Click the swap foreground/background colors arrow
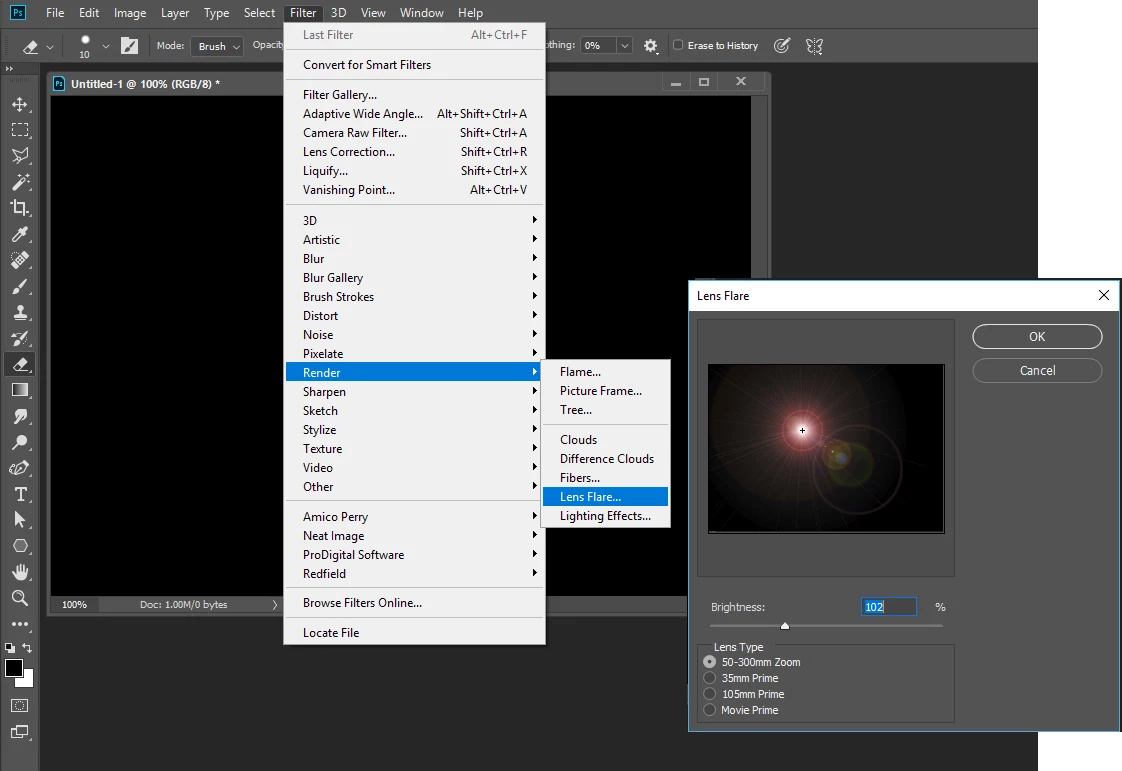The height and width of the screenshot is (771, 1122). 27,647
